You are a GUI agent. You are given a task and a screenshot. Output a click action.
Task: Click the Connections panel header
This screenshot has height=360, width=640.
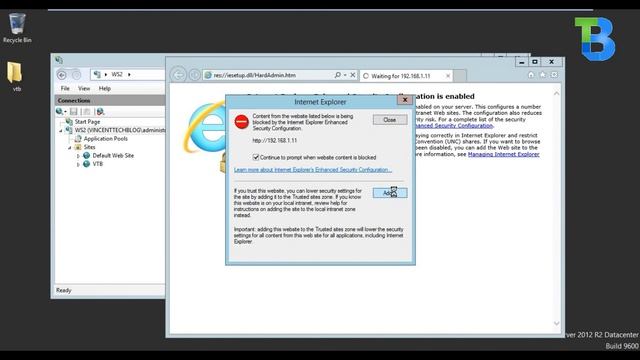click(x=110, y=100)
